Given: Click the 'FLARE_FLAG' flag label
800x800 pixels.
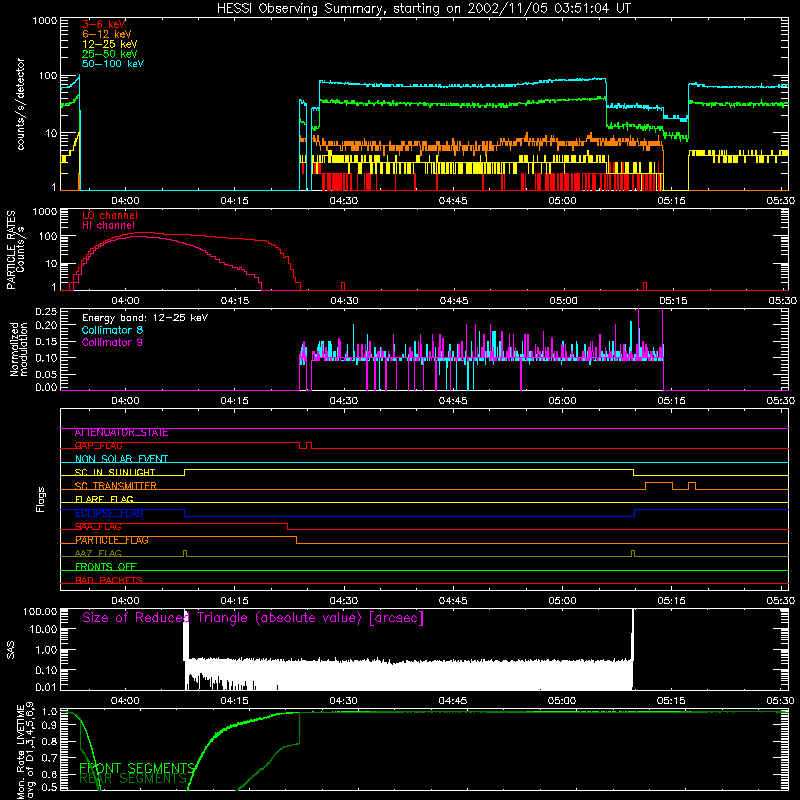Looking at the screenshot, I should [104, 499].
